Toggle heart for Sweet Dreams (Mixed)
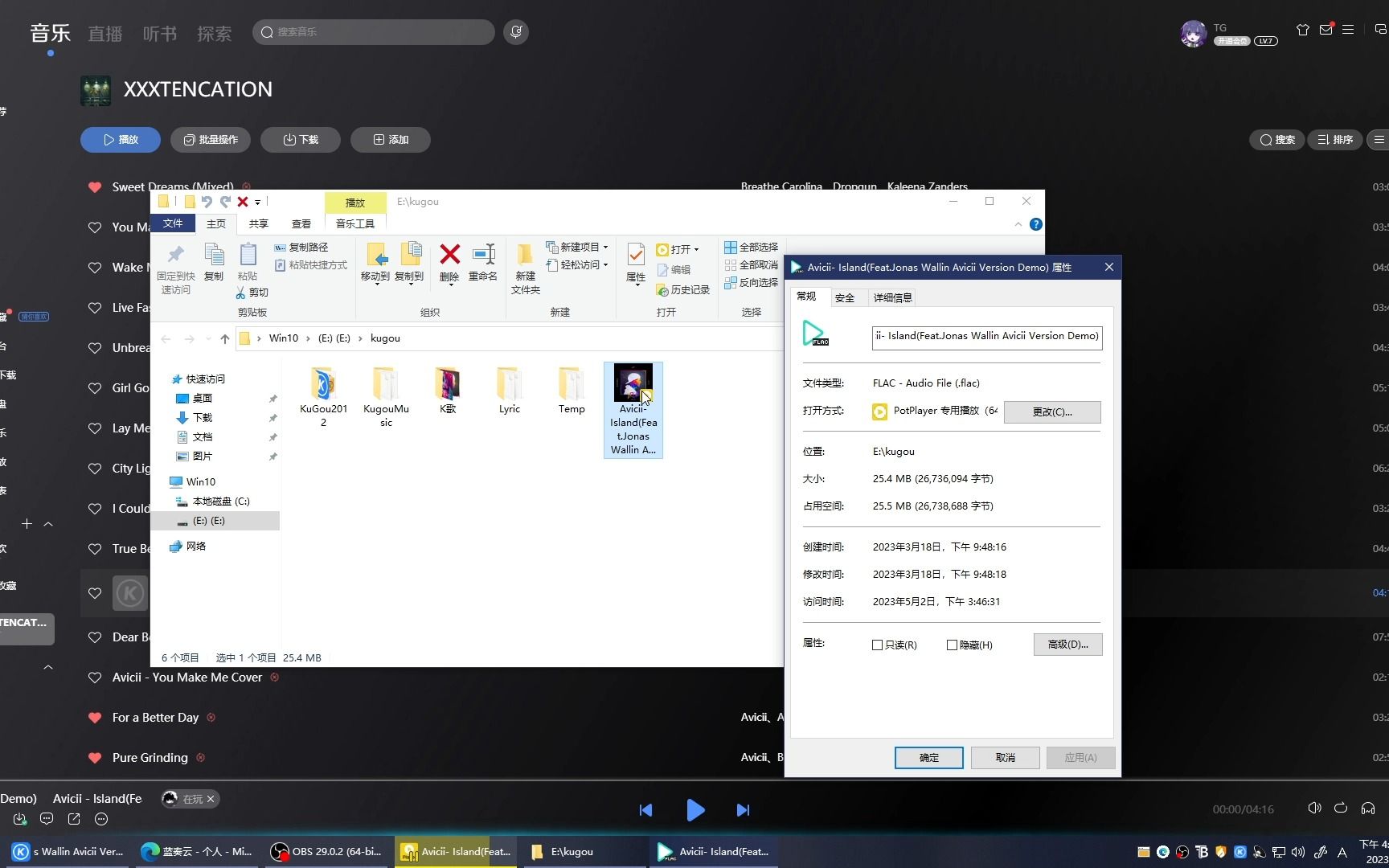Image resolution: width=1389 pixels, height=868 pixels. pyautogui.click(x=95, y=187)
